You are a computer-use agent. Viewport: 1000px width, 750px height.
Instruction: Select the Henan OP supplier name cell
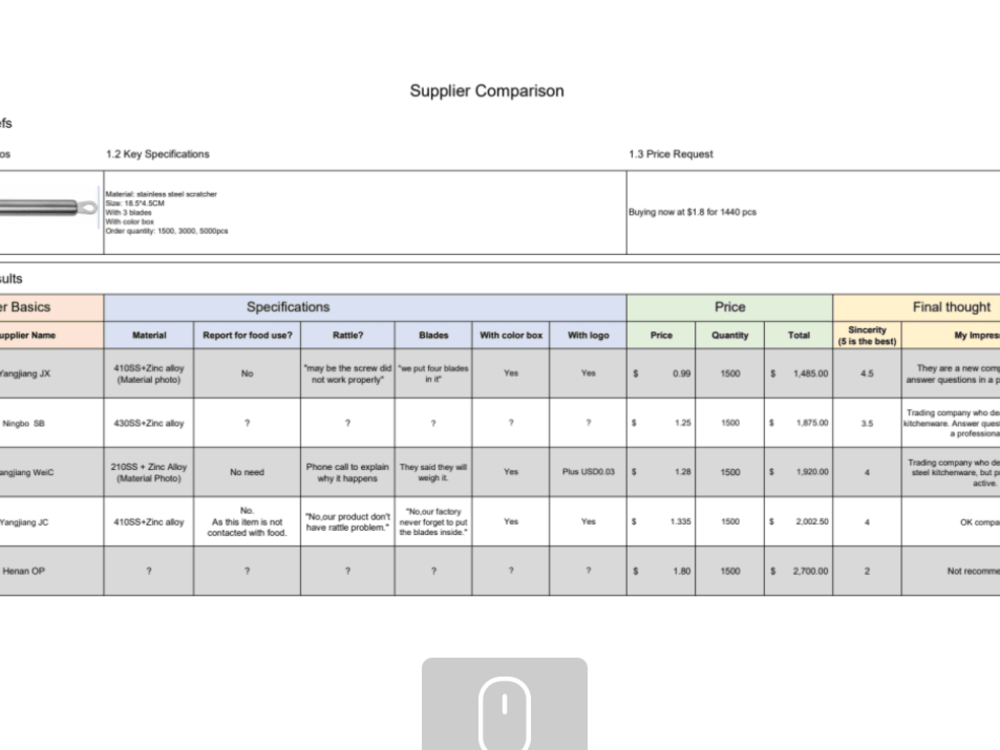point(51,571)
